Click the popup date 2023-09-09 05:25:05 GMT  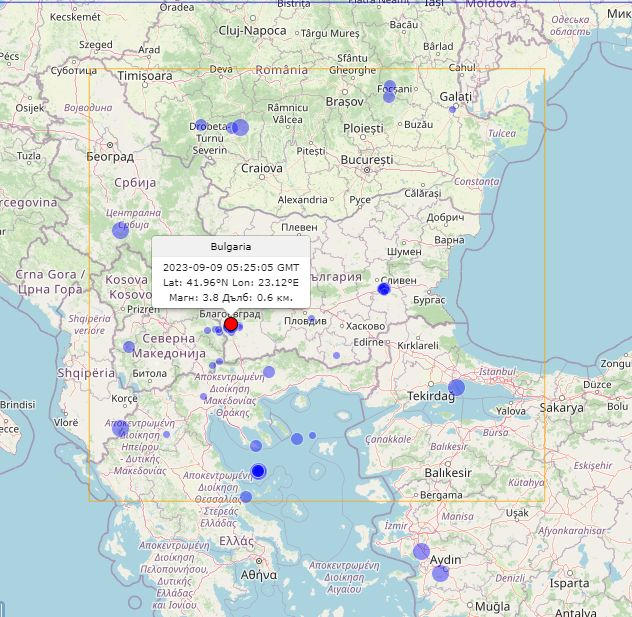pyautogui.click(x=231, y=267)
